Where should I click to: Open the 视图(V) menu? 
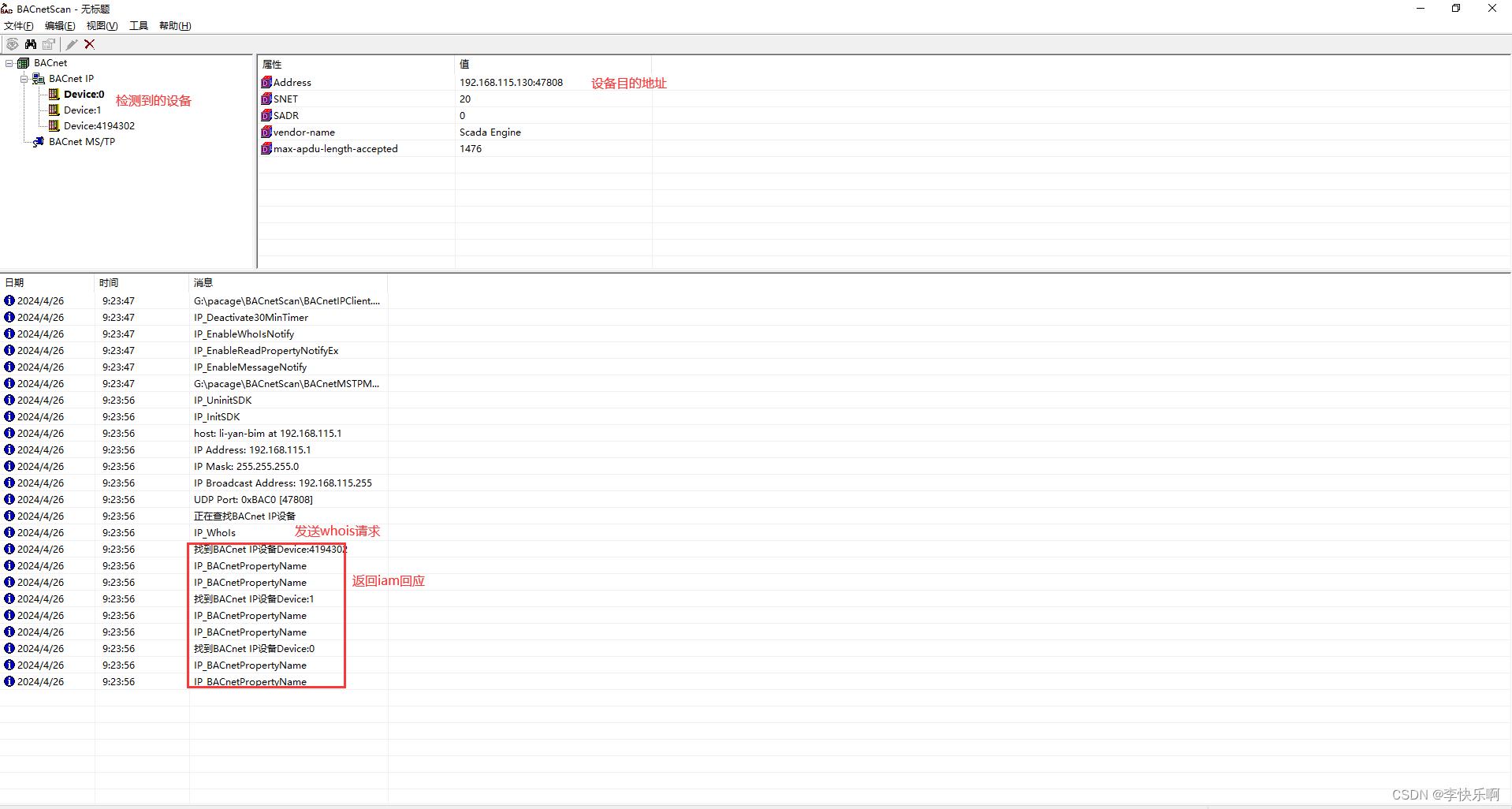tap(102, 26)
